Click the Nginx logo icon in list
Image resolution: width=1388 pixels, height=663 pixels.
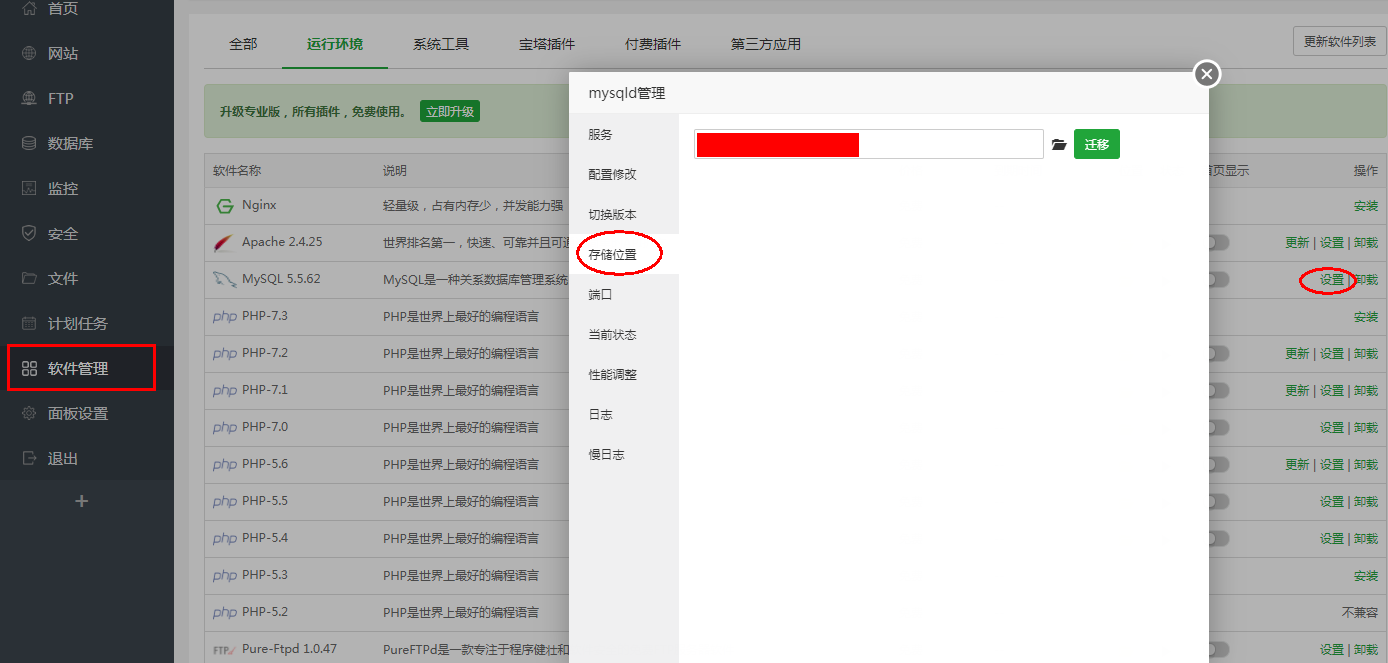pyautogui.click(x=225, y=206)
